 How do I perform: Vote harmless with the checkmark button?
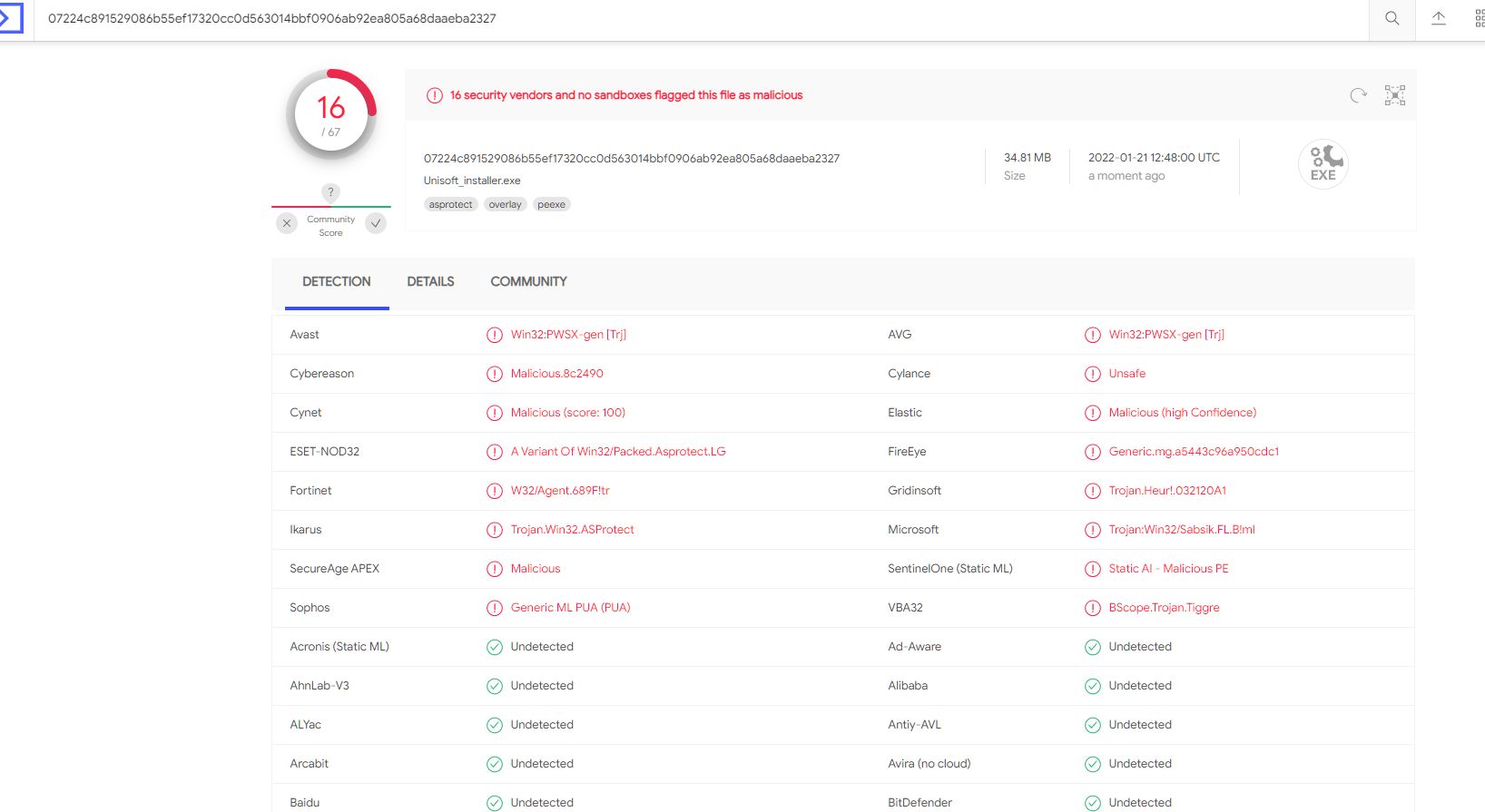pos(376,223)
